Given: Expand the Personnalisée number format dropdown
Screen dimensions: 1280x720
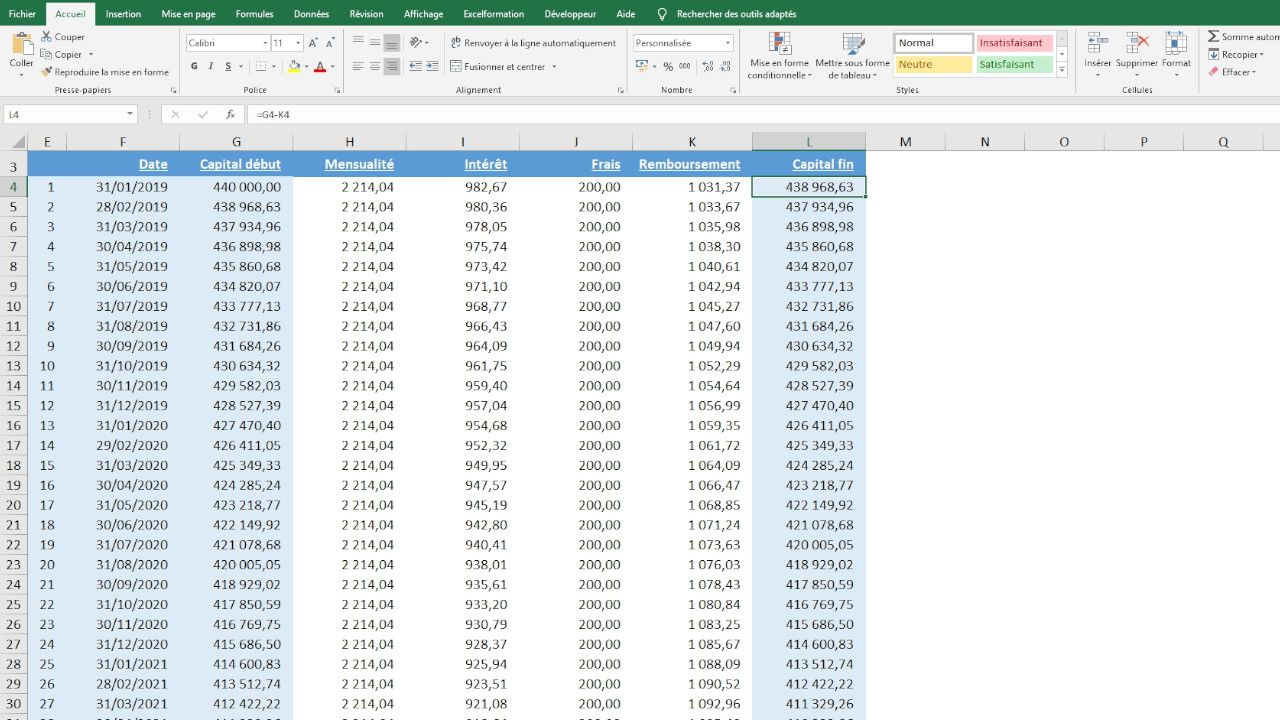Looking at the screenshot, I should click(x=727, y=43).
